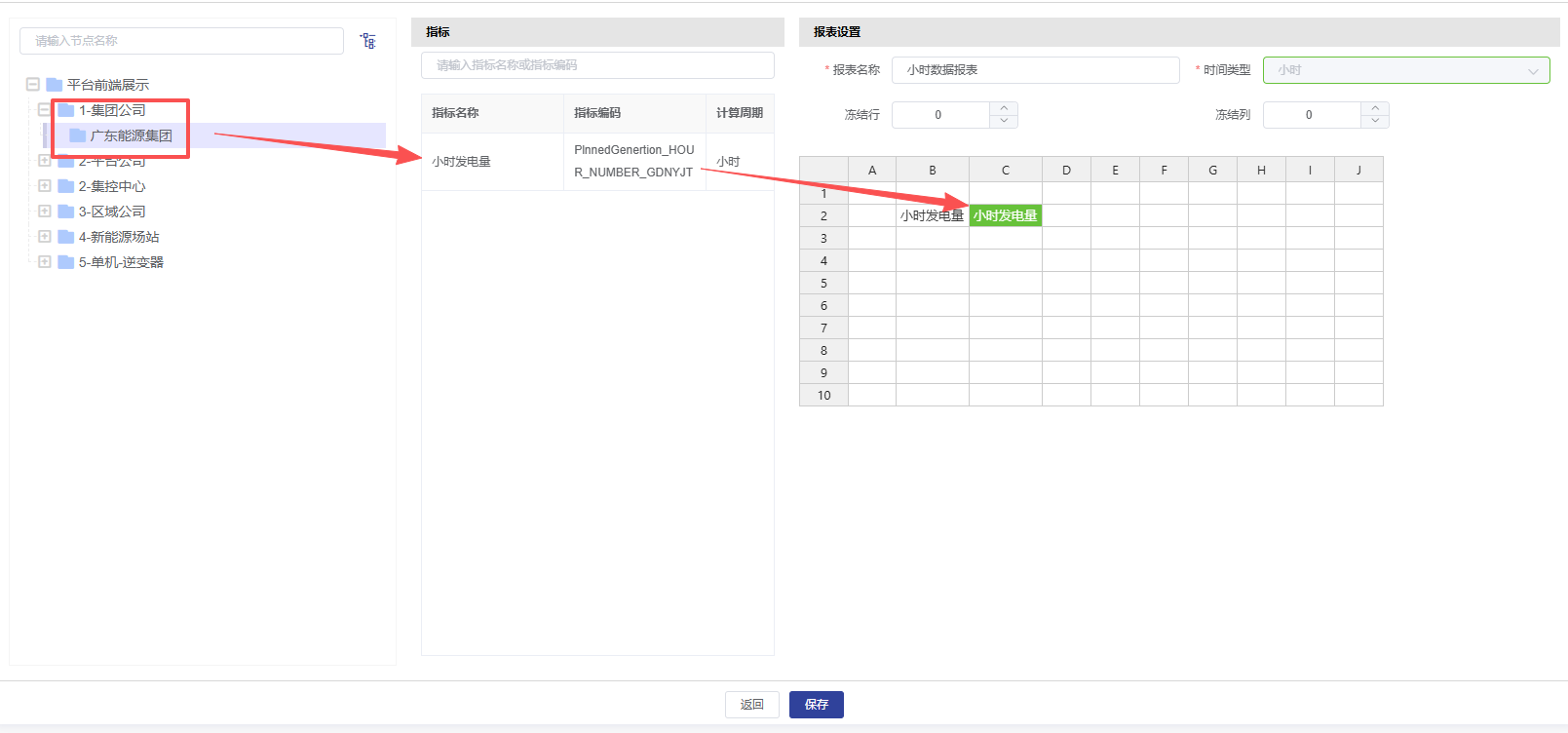Click the tree structure icon beside node search
The width and height of the screenshot is (1568, 733).
[x=367, y=41]
